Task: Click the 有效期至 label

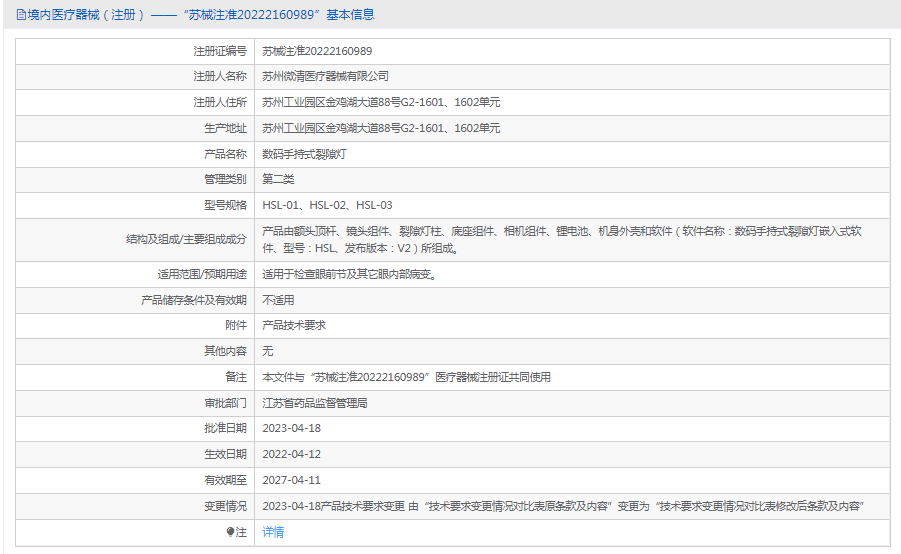Action: coord(225,480)
